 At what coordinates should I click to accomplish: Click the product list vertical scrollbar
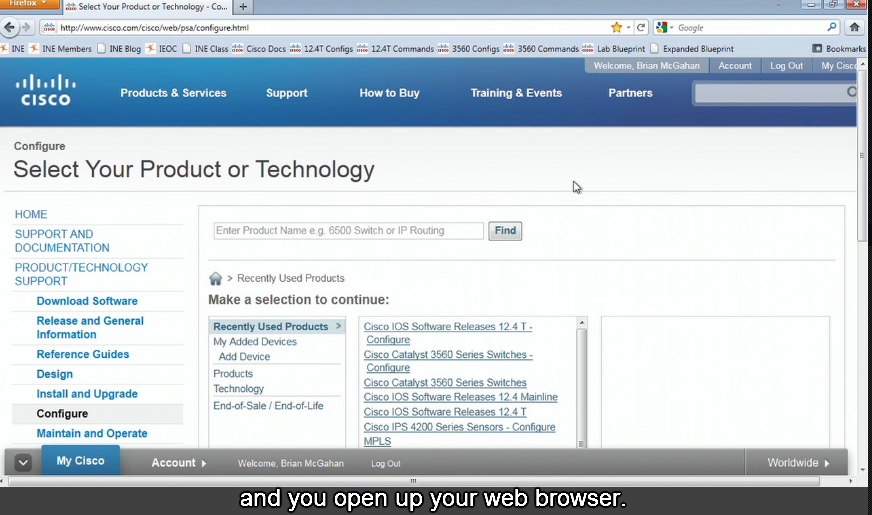(x=582, y=383)
